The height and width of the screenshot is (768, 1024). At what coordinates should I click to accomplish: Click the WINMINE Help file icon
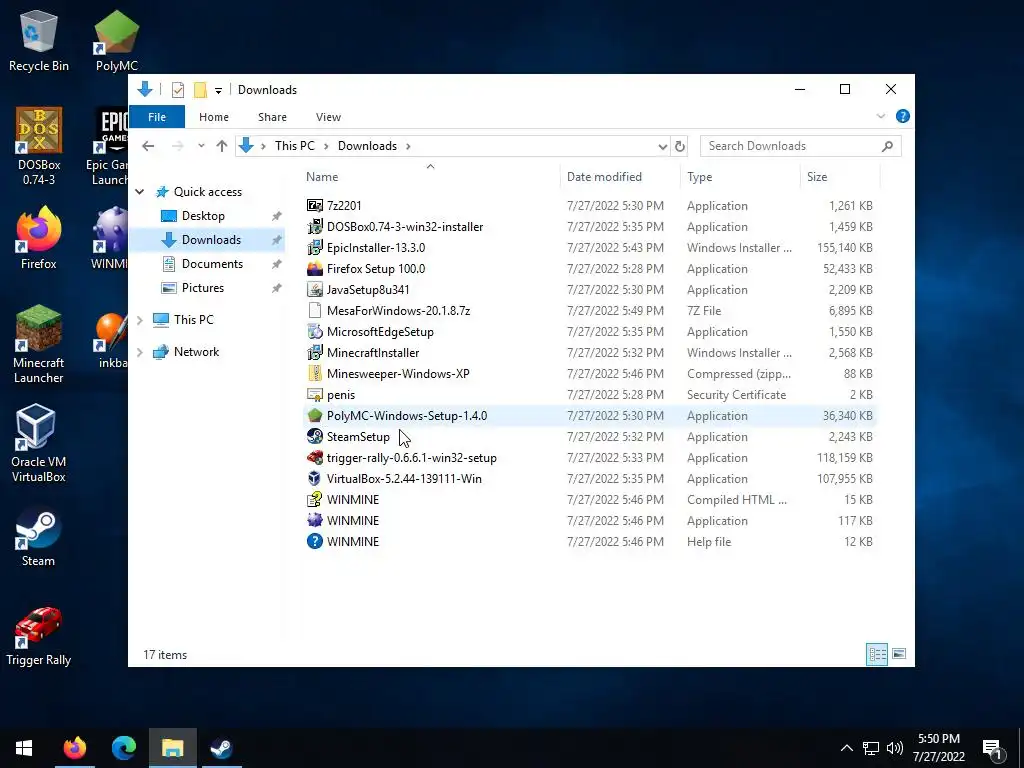[315, 541]
